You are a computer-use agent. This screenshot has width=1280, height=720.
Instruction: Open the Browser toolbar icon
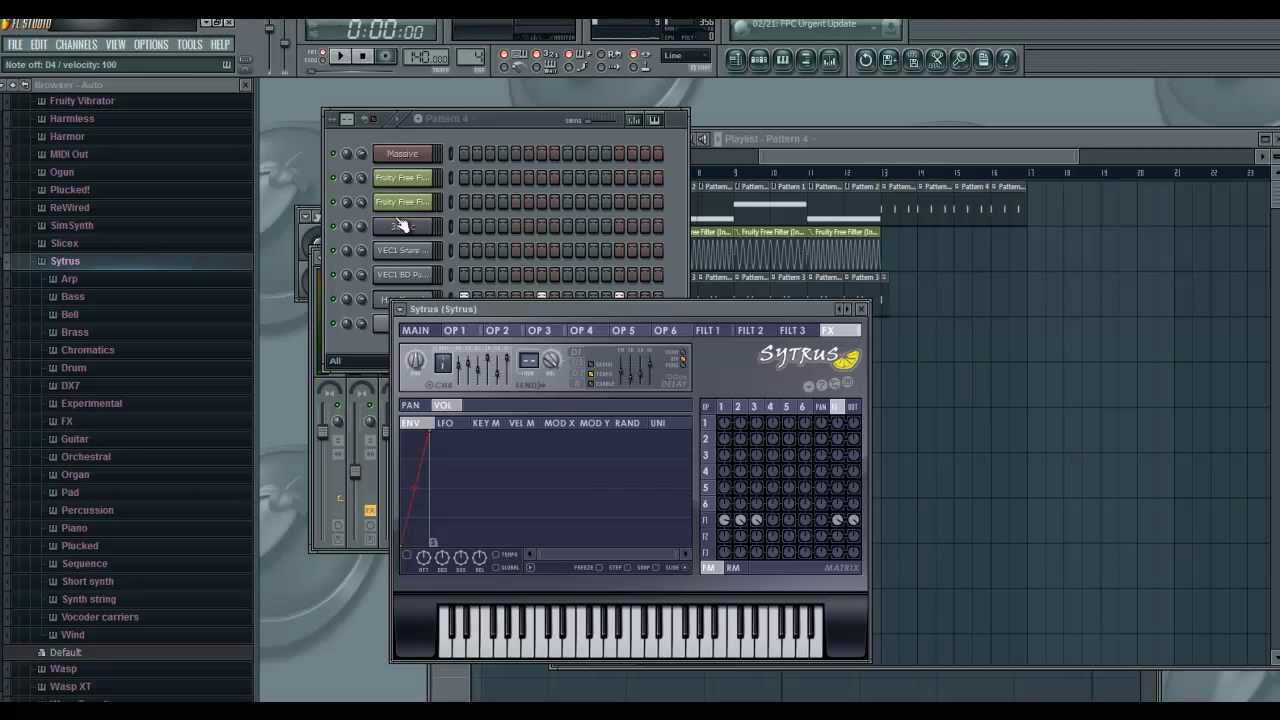[x=806, y=60]
